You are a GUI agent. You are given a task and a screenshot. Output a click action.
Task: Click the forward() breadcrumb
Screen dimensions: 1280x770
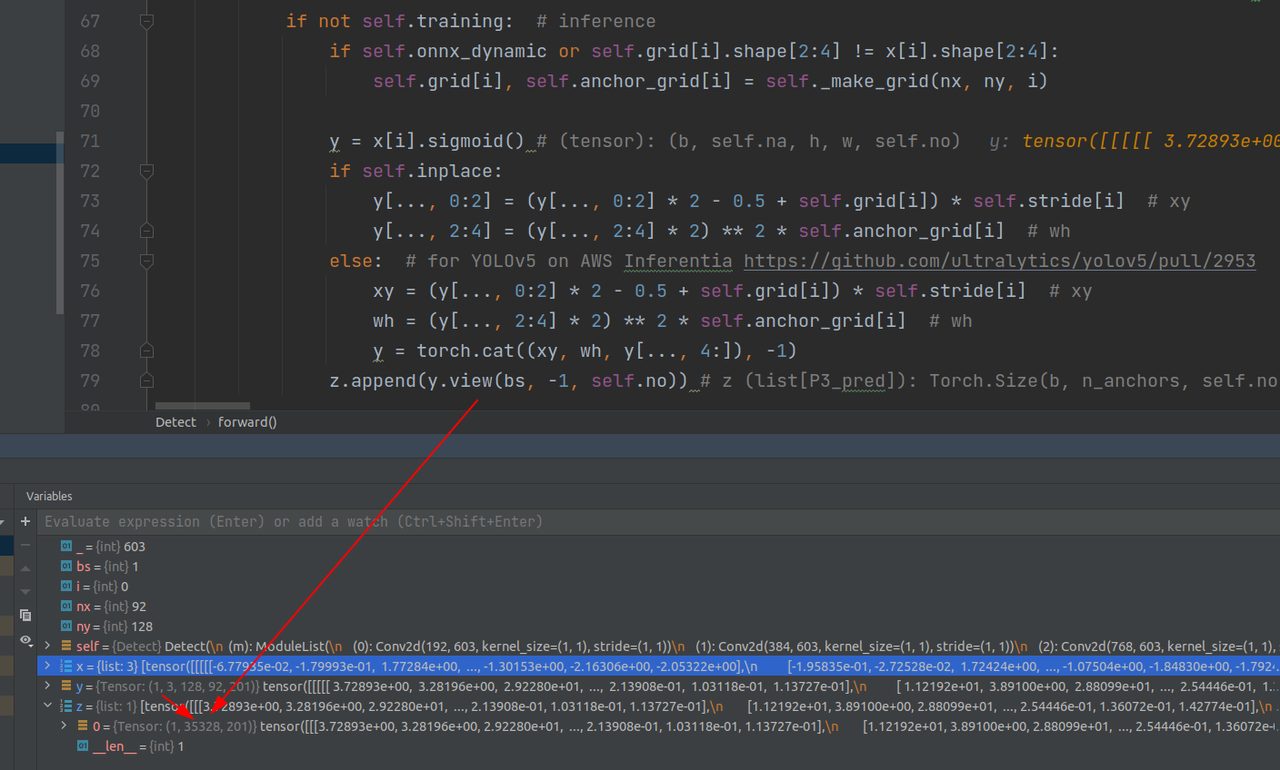[x=247, y=422]
